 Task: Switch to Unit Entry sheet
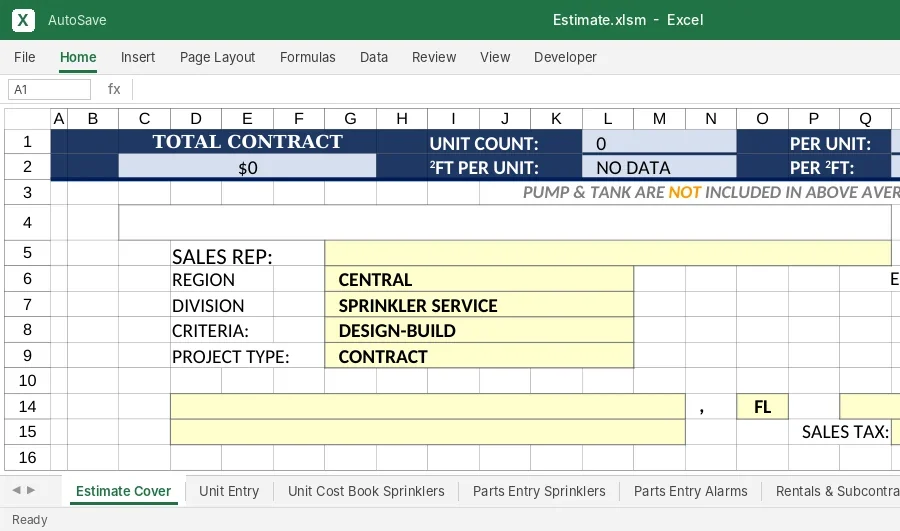pyautogui.click(x=229, y=491)
